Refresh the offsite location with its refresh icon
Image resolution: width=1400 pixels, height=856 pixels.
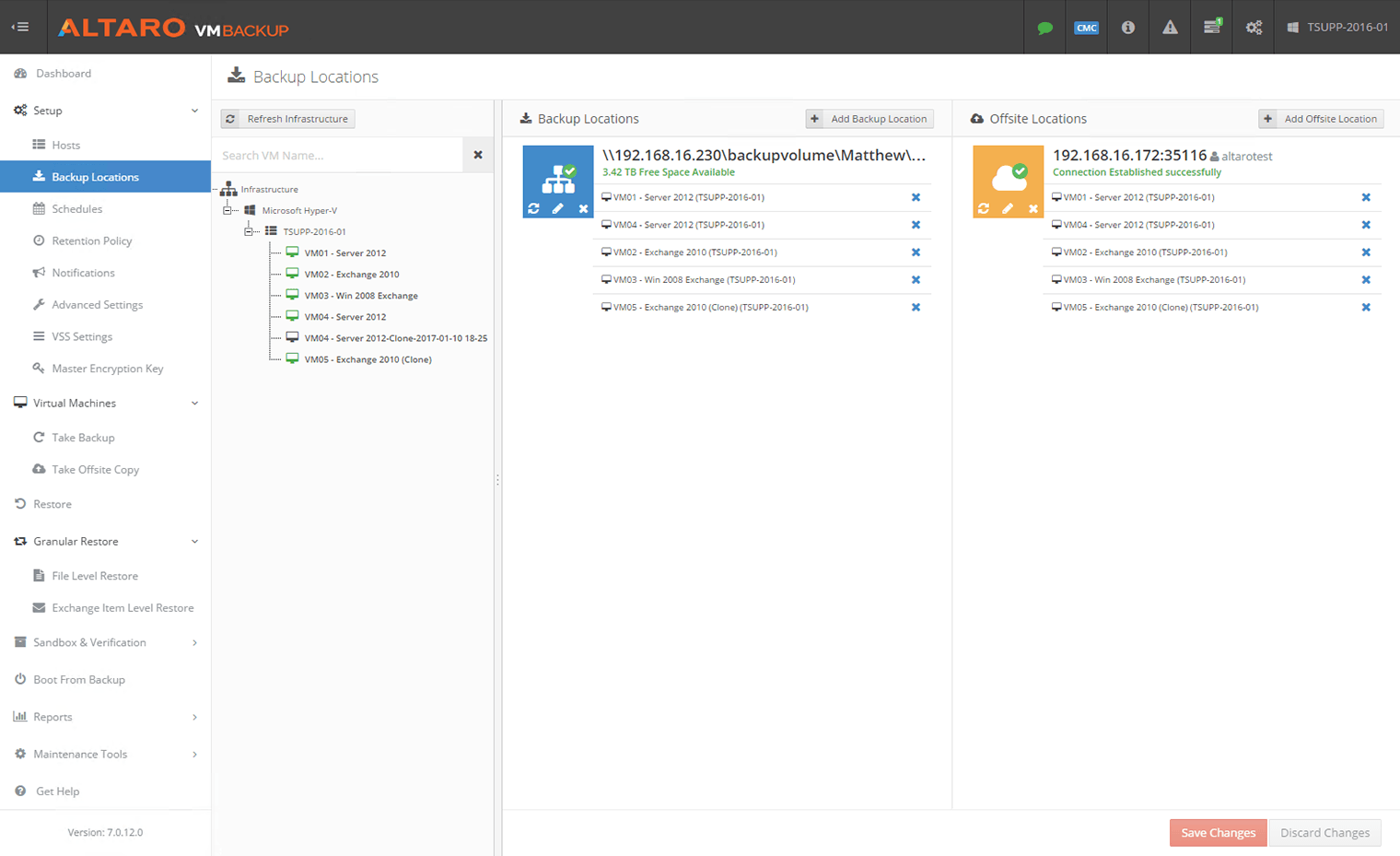(984, 209)
